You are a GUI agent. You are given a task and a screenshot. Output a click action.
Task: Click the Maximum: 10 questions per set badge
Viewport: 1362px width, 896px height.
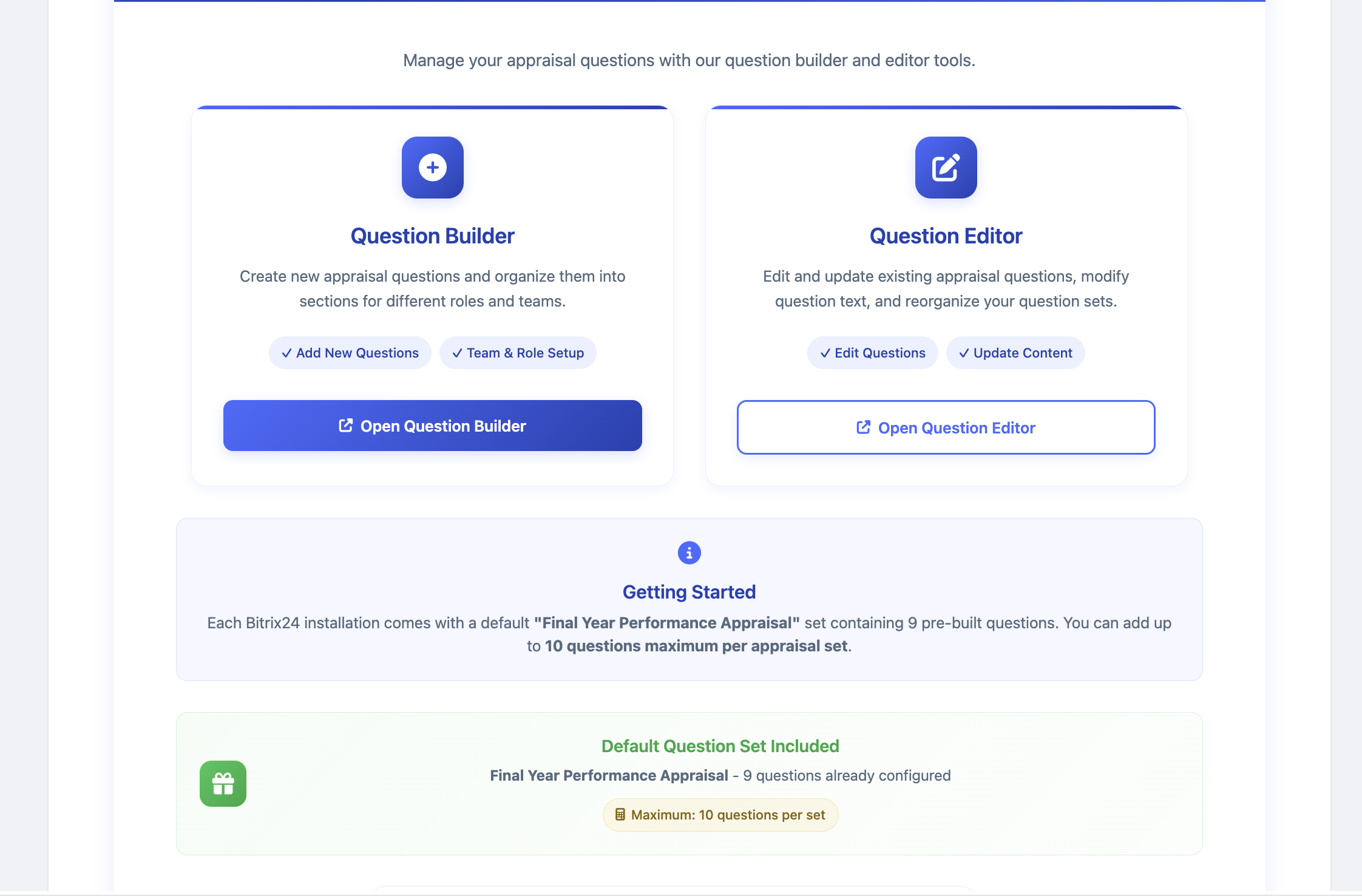(x=720, y=815)
